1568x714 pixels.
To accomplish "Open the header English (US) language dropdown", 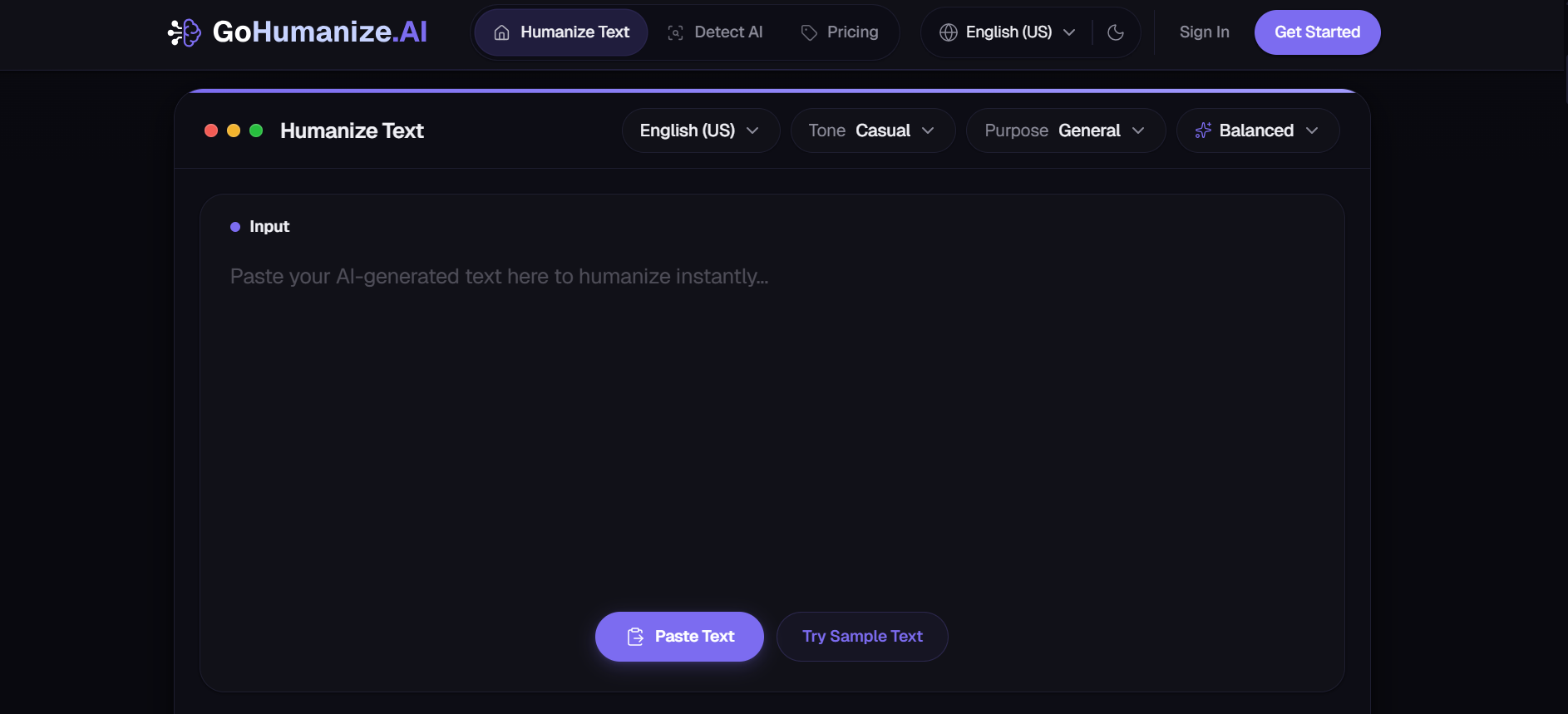I will (x=1008, y=32).
